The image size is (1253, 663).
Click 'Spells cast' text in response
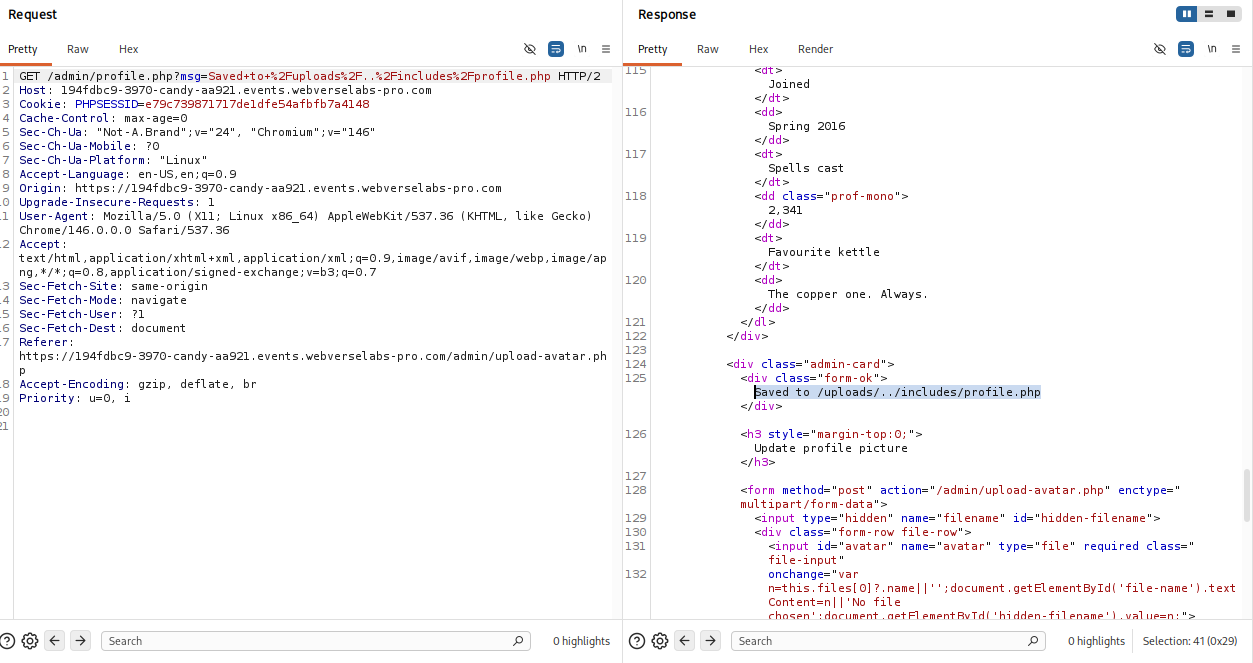point(806,168)
